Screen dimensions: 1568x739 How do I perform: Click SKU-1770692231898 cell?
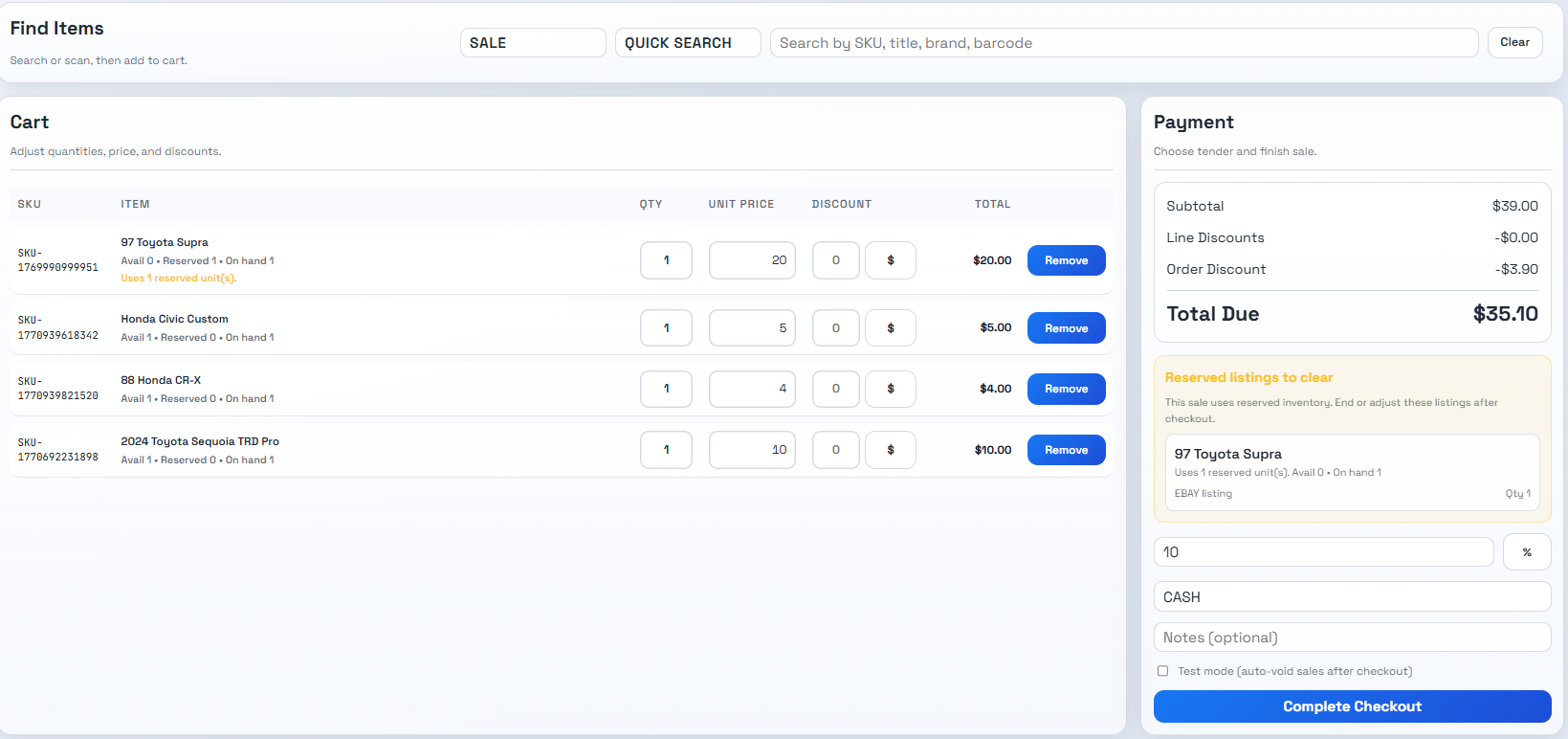click(x=58, y=450)
